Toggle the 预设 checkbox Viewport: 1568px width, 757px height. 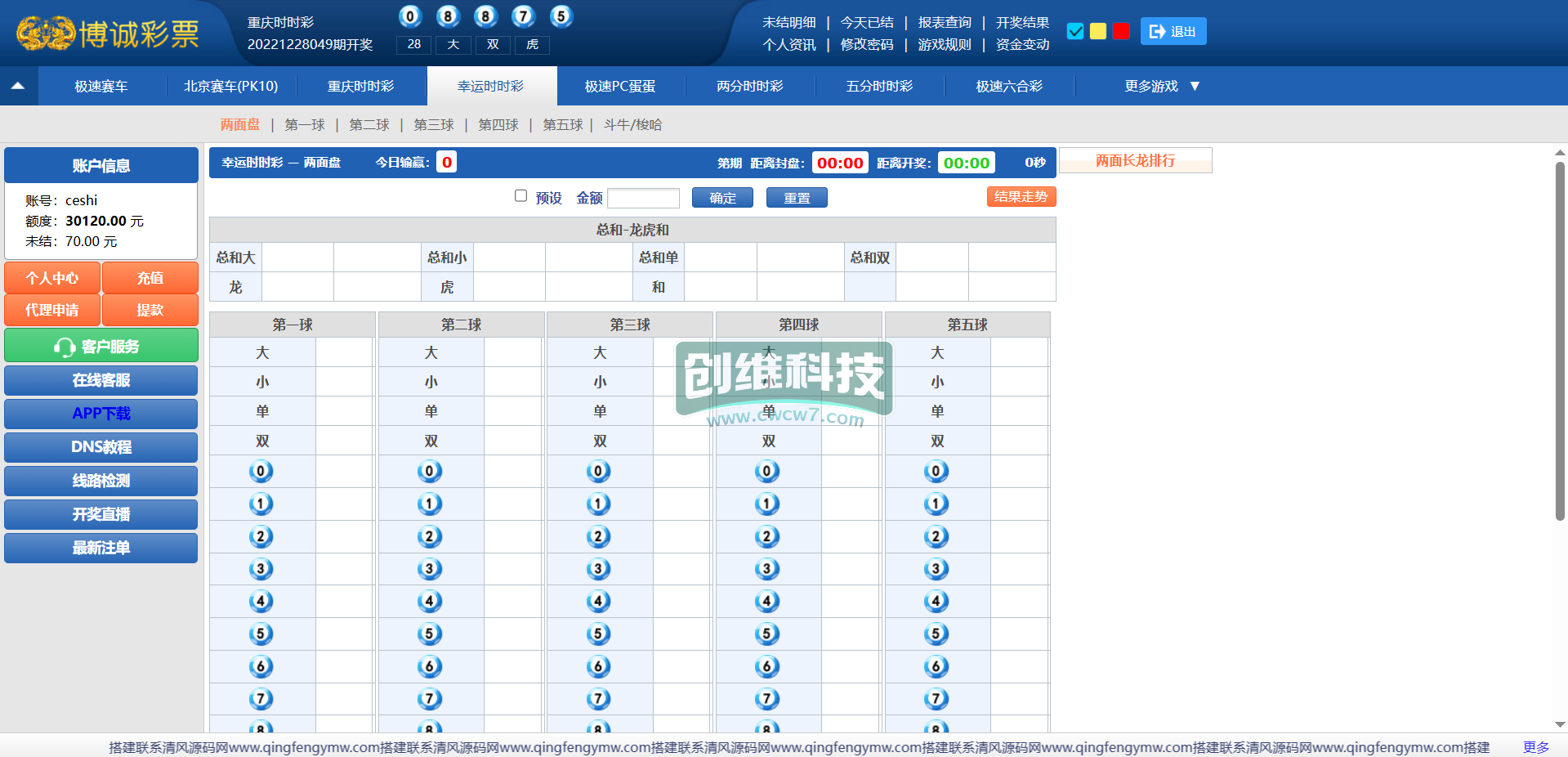pos(520,195)
